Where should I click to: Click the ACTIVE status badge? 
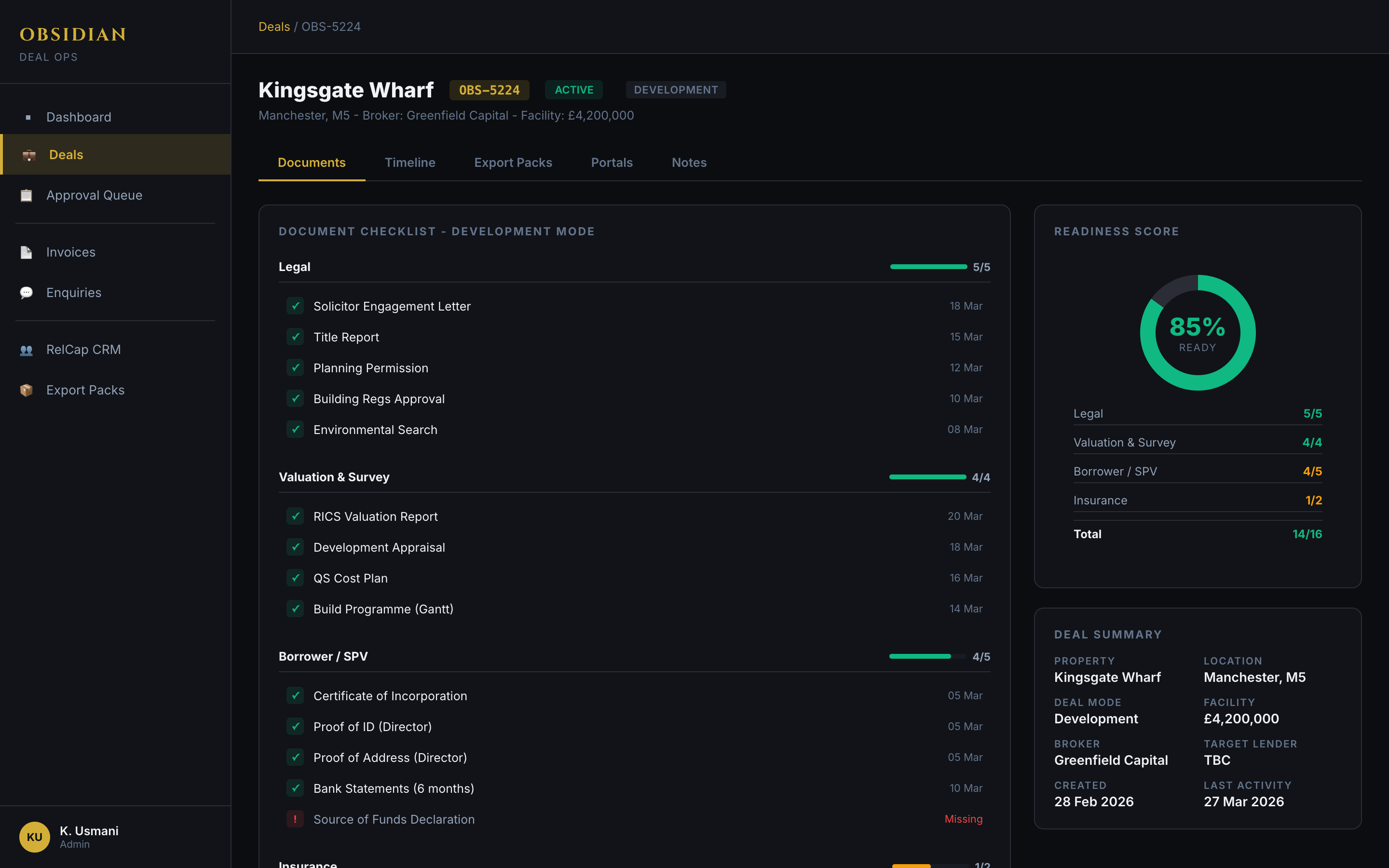point(574,90)
